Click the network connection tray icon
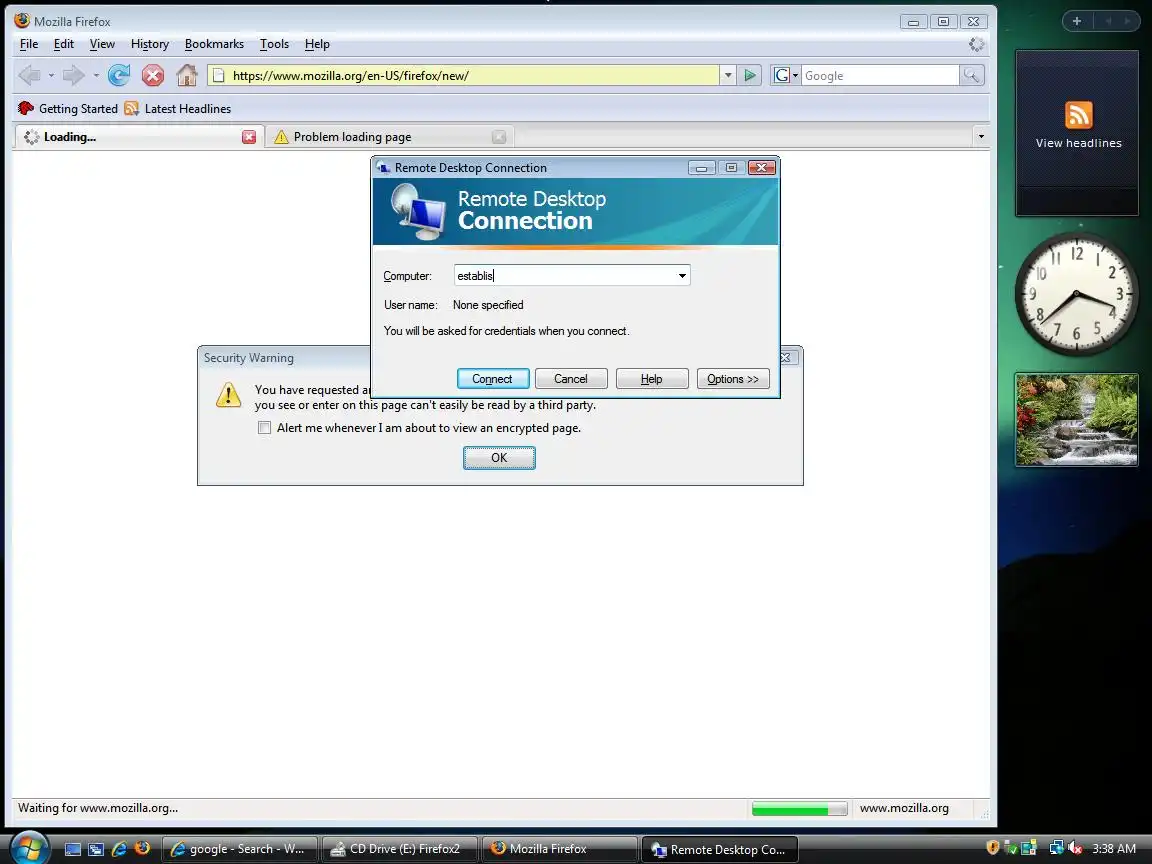This screenshot has width=1152, height=864. coord(1056,848)
